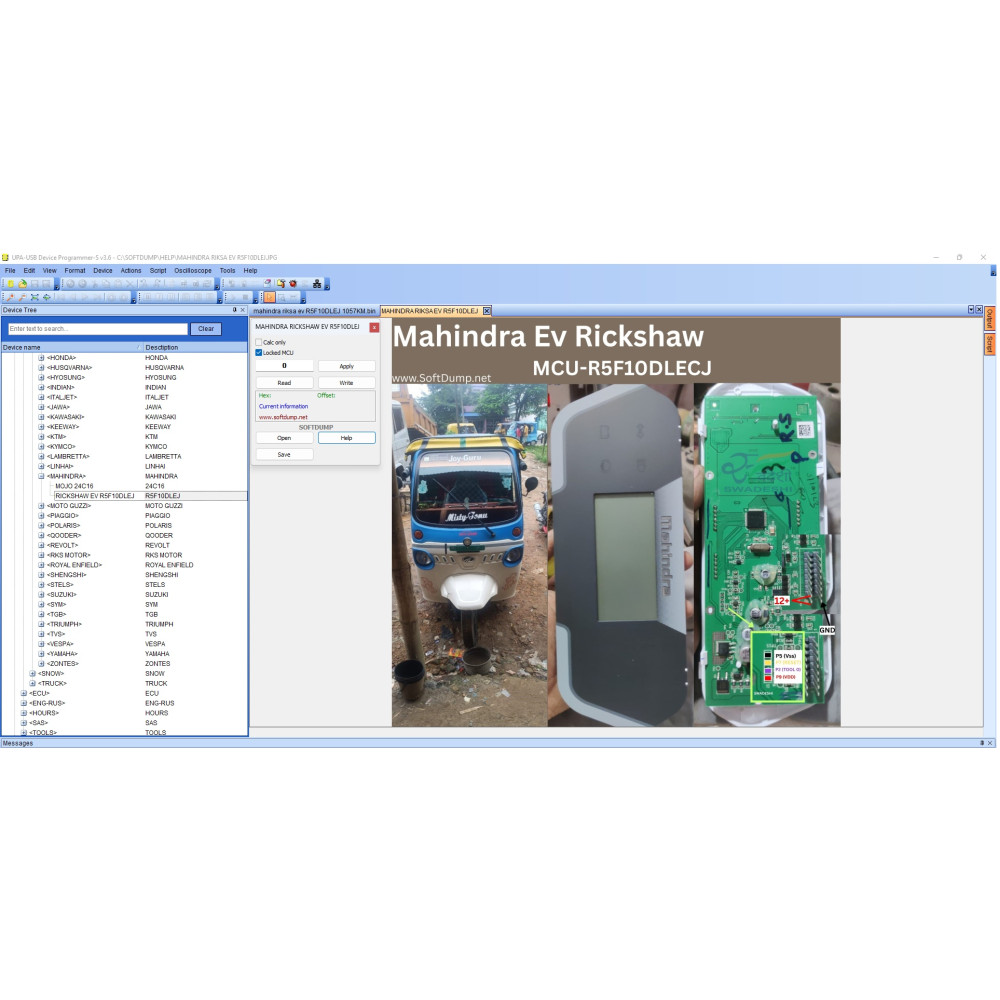
Task: Pin the Device Tree panel
Action: tap(234, 310)
